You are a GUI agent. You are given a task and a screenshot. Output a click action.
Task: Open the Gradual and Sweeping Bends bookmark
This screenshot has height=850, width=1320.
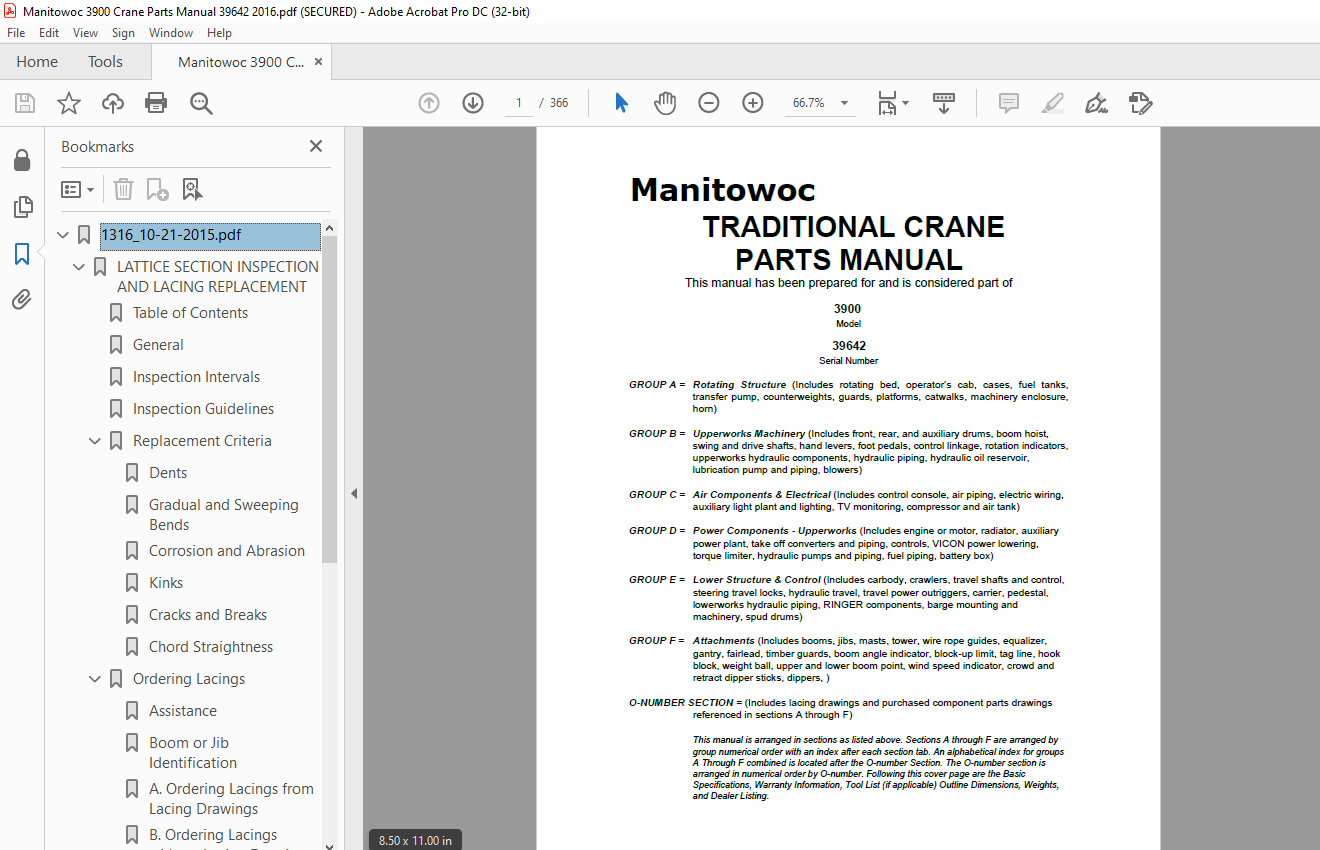(224, 515)
